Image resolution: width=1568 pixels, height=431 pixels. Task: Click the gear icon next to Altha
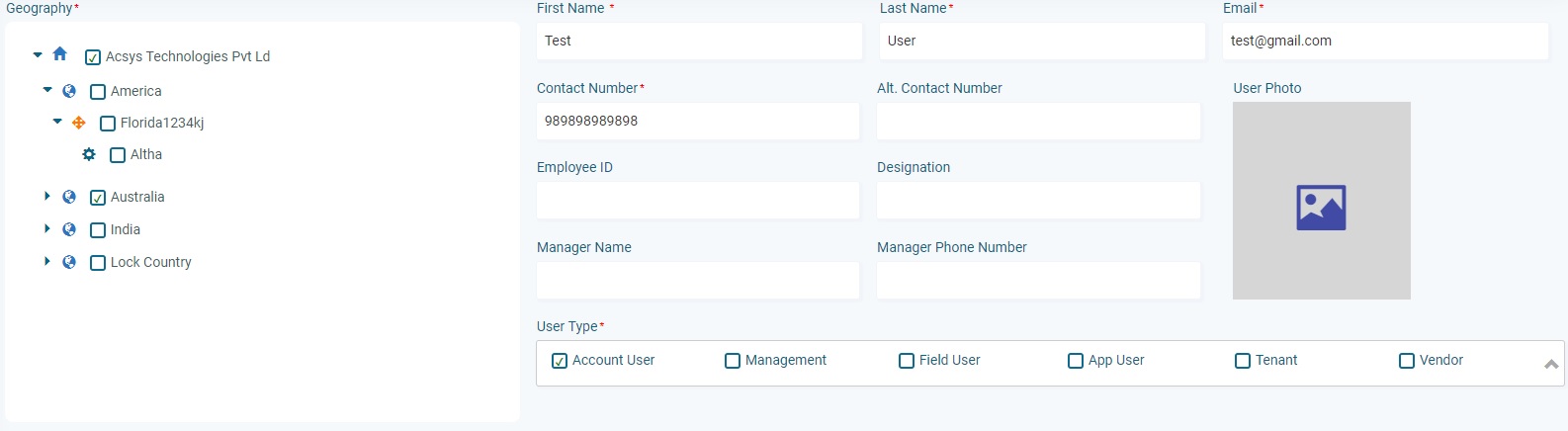[x=89, y=154]
